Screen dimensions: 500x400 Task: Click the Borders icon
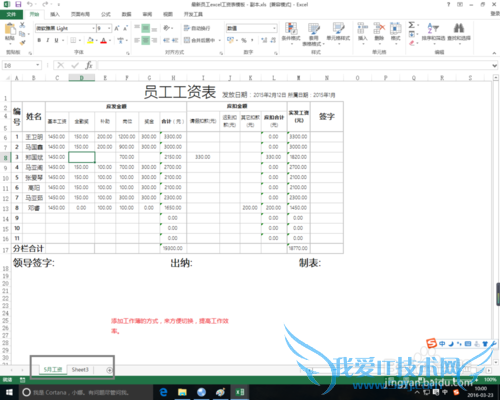(x=73, y=40)
